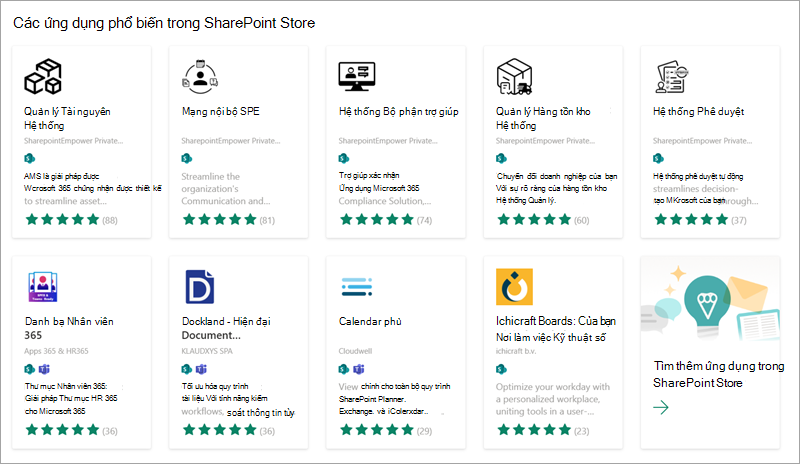Image resolution: width=800 pixels, height=464 pixels.
Task: Open the Danh bạ Nhân viên 365 title
Action: pyautogui.click(x=69, y=328)
